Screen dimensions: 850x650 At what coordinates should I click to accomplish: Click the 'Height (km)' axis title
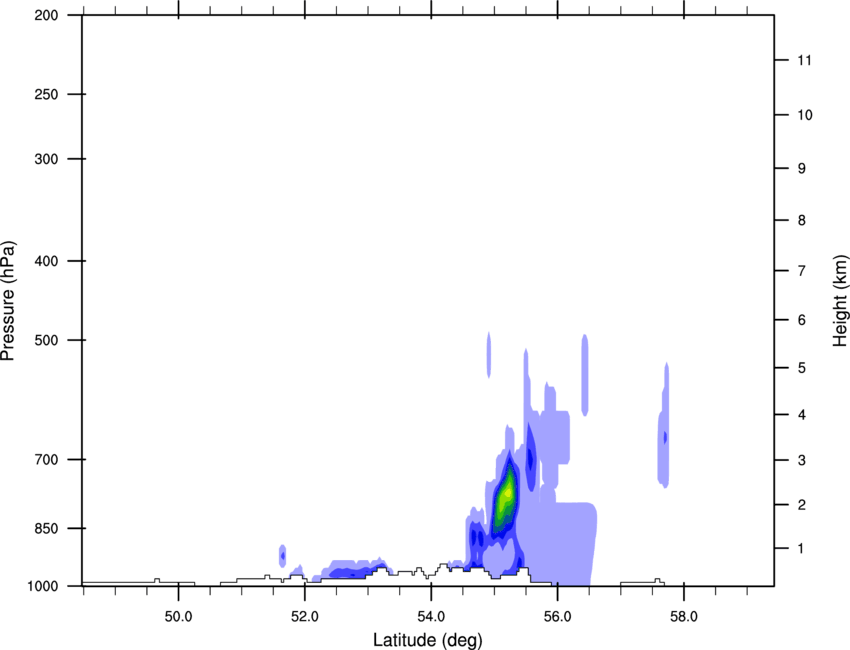tap(840, 301)
